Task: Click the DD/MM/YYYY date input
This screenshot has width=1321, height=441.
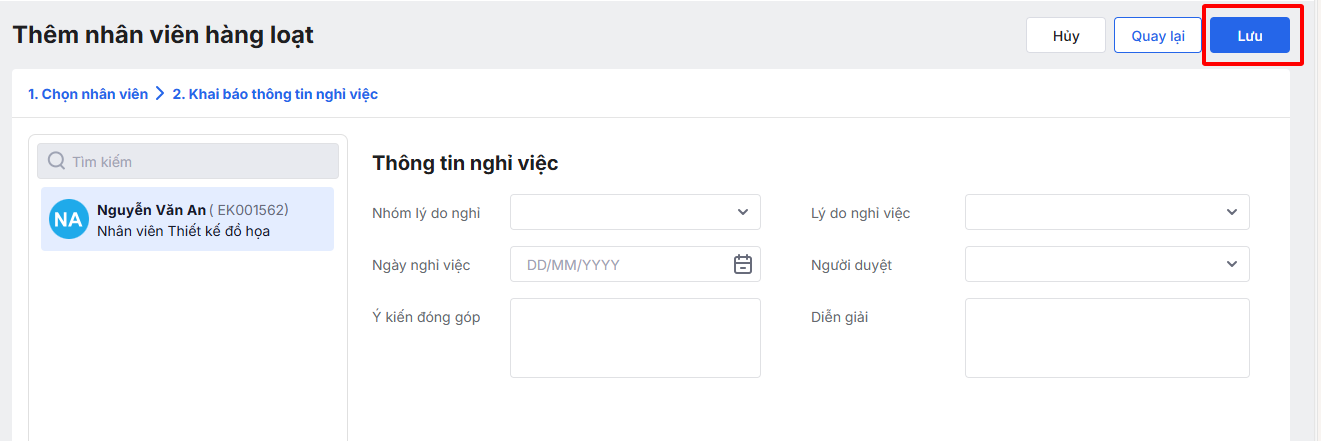Action: [x=620, y=265]
